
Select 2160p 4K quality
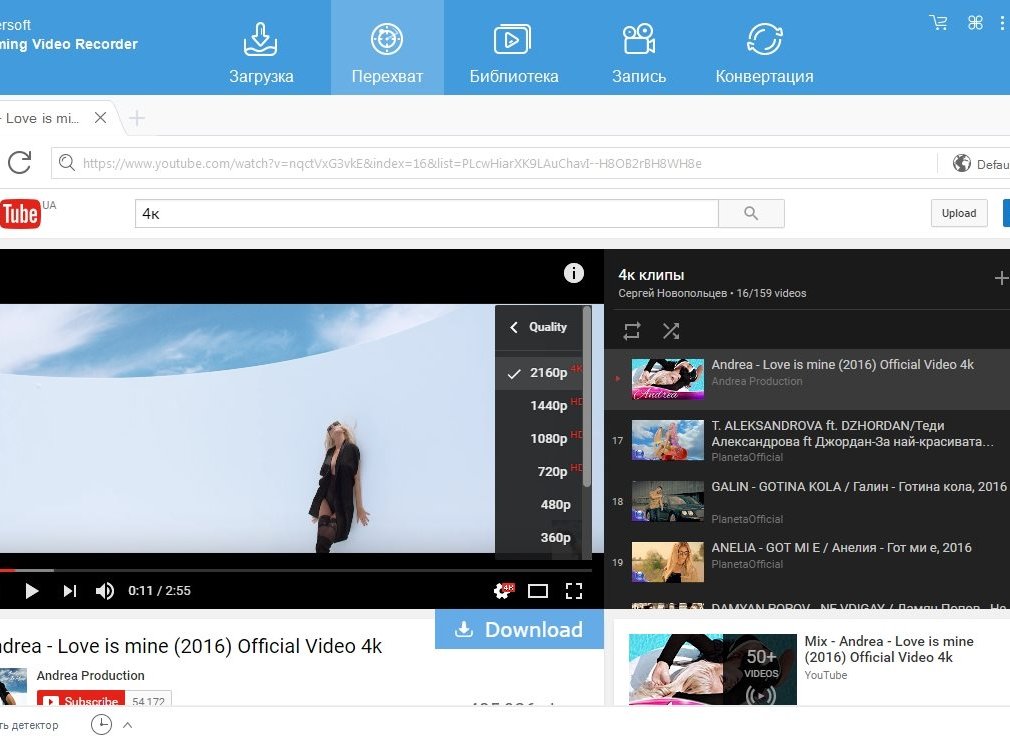click(x=539, y=373)
